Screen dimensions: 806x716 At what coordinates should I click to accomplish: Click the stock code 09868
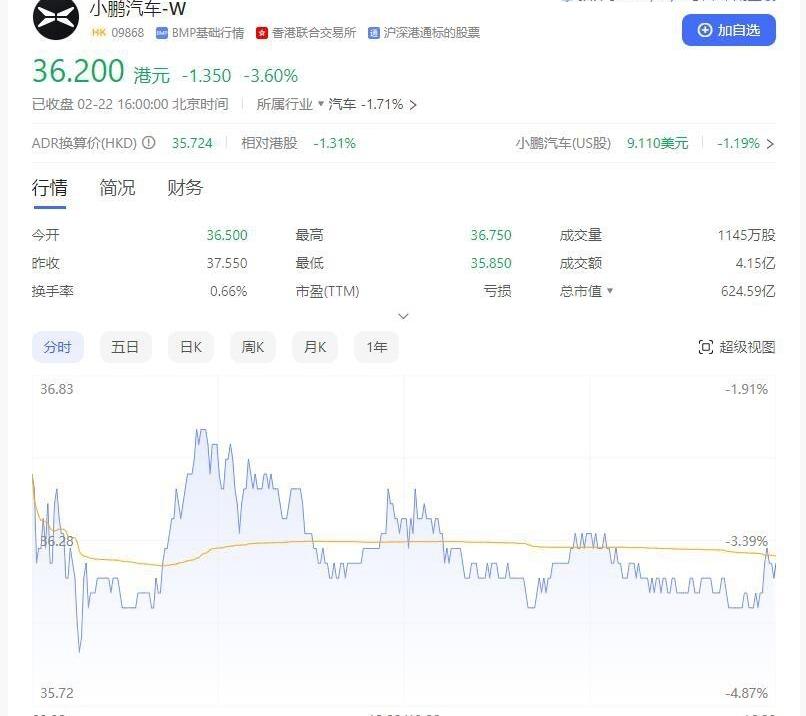127,33
